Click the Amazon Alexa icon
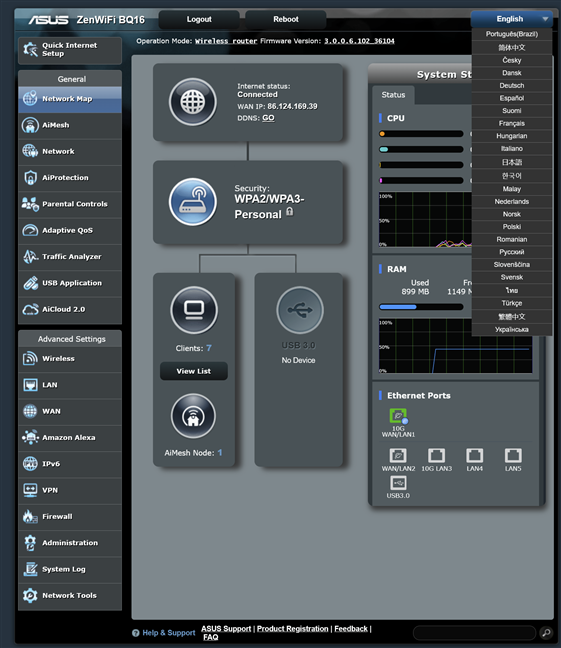The width and height of the screenshot is (561, 648). 30,437
